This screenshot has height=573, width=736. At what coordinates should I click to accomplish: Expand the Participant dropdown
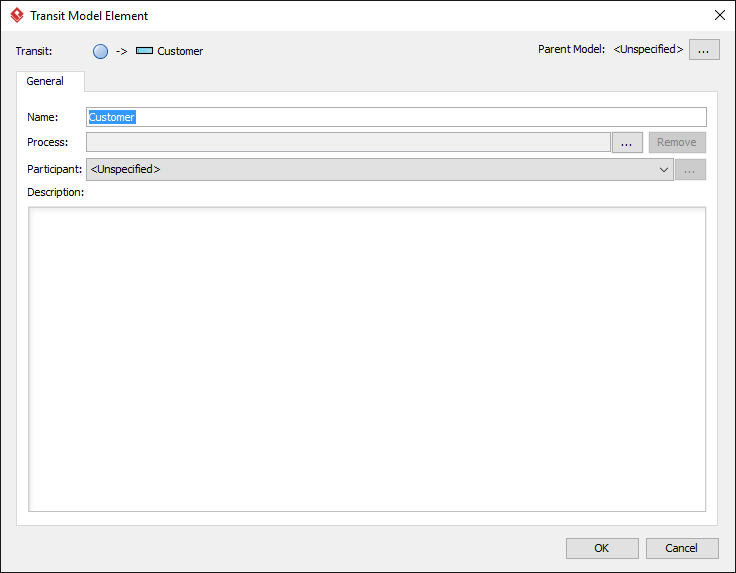[x=380, y=169]
